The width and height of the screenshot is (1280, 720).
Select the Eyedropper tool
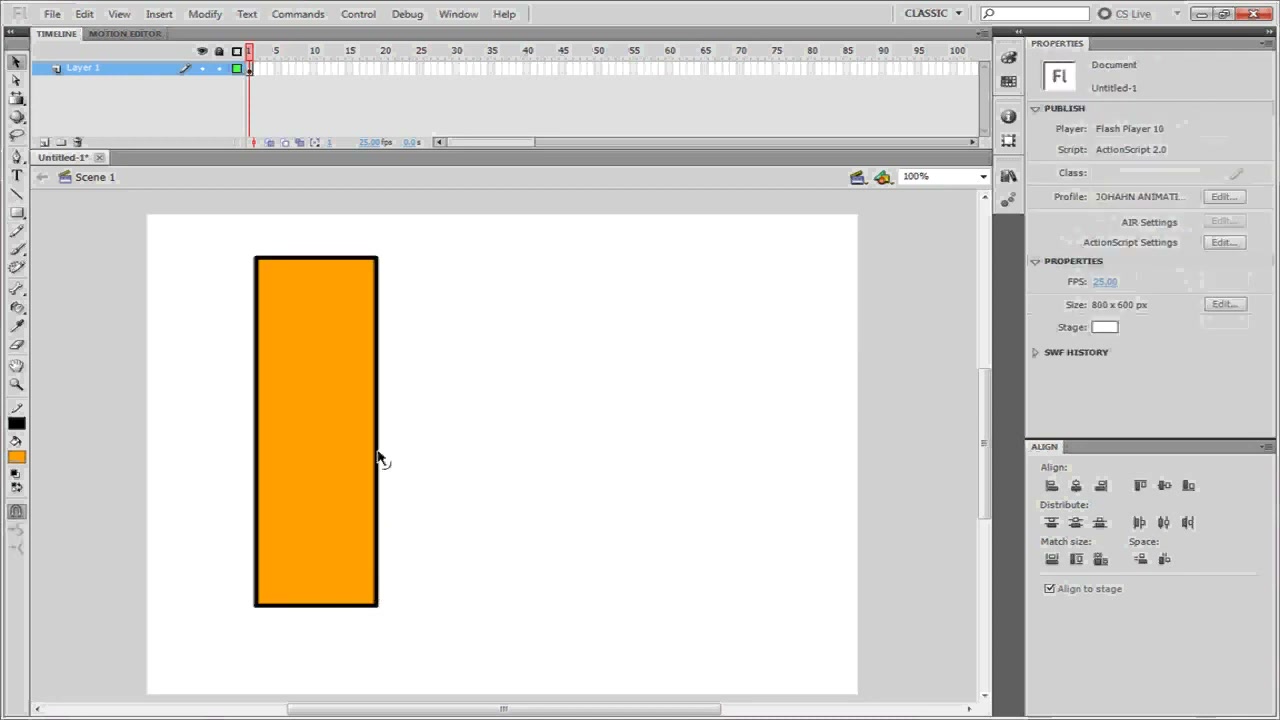16,326
